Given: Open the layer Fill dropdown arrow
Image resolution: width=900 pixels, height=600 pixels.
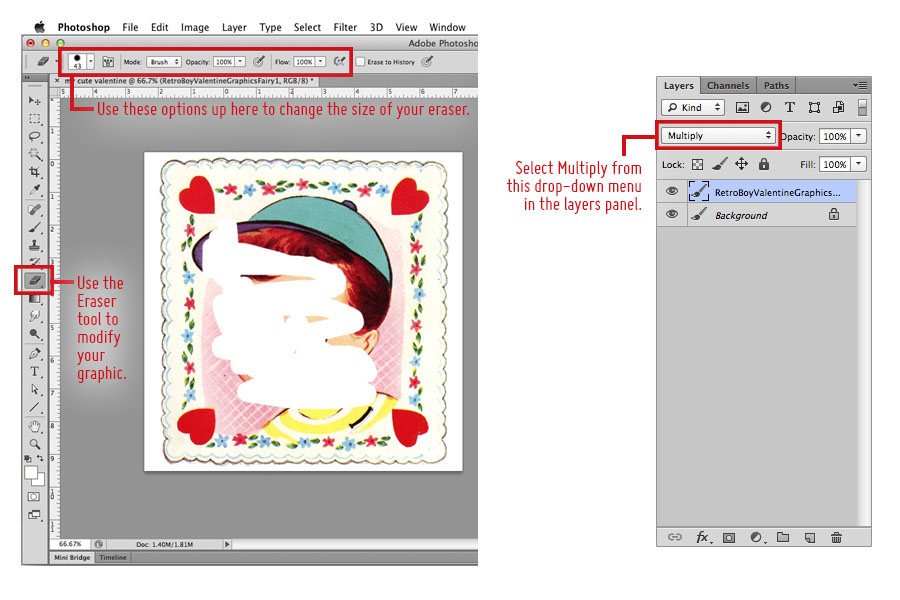Looking at the screenshot, I should (x=859, y=164).
